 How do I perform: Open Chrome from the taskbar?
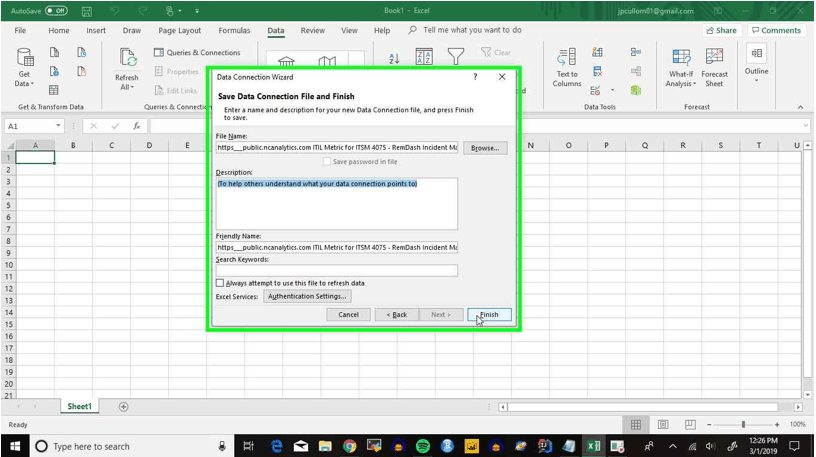(350, 446)
